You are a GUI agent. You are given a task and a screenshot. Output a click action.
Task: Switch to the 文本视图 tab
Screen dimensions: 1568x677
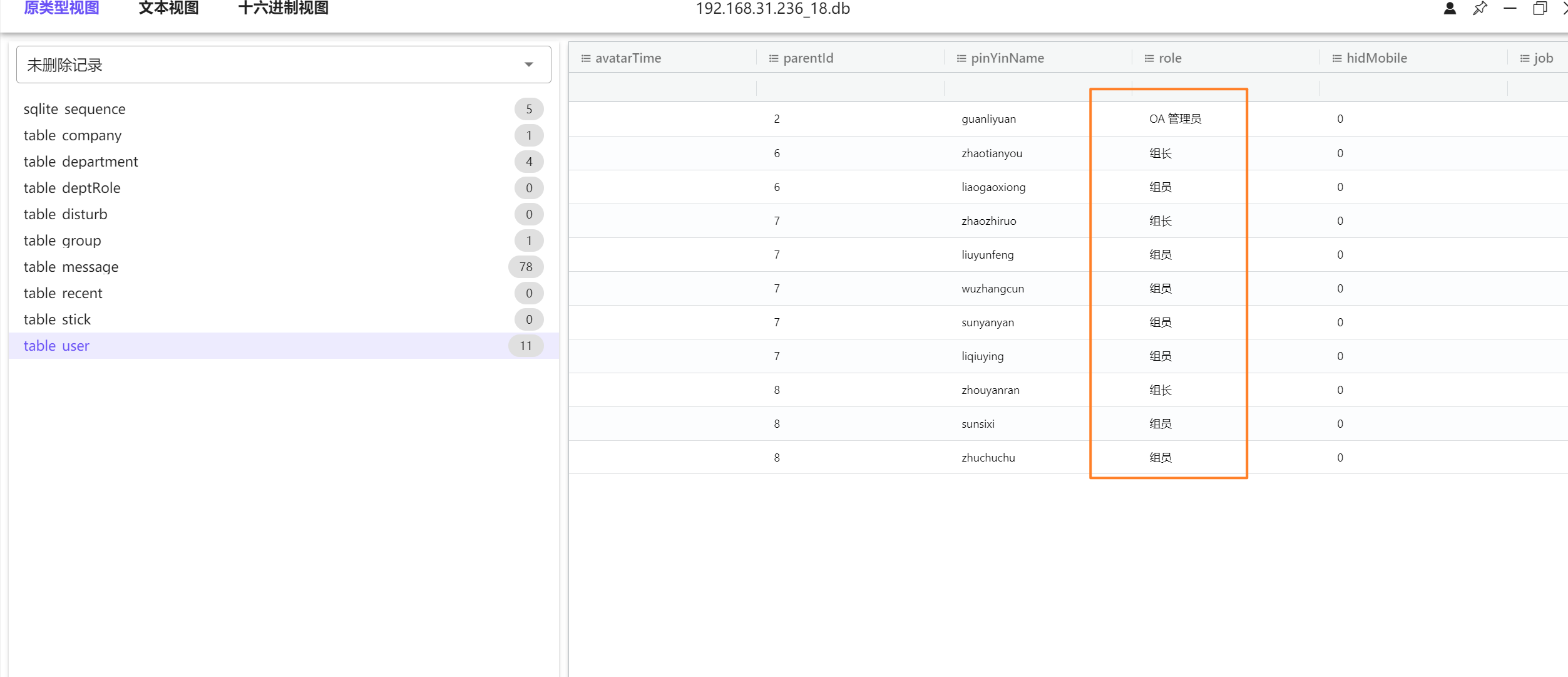click(168, 9)
